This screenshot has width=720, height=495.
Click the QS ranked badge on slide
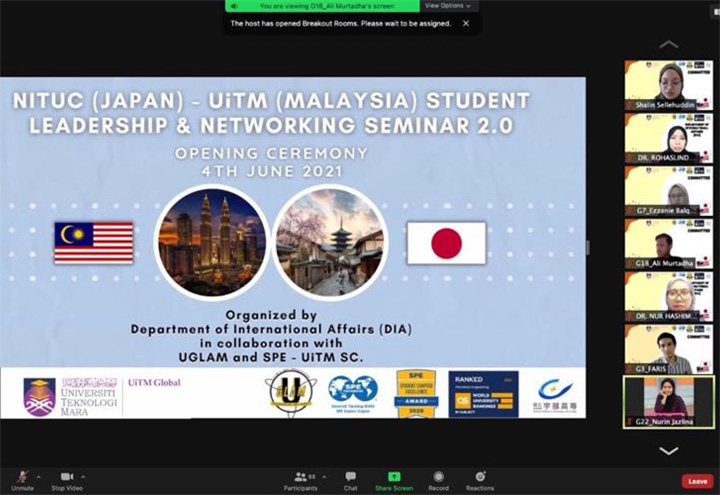pyautogui.click(x=484, y=394)
